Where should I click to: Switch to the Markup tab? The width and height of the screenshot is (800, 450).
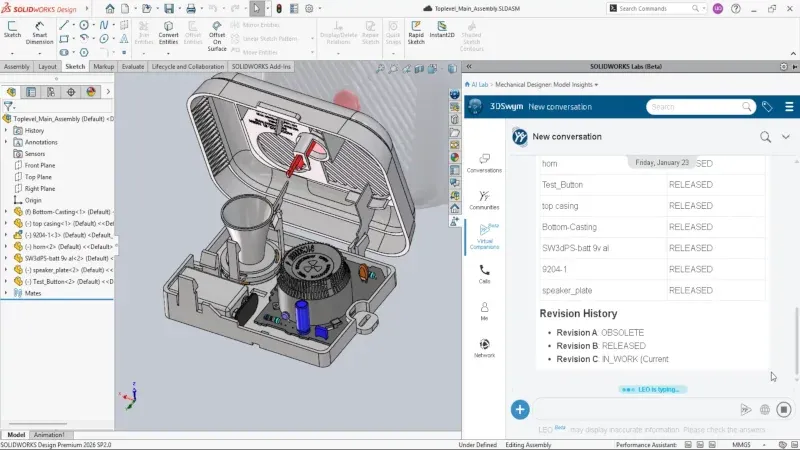click(x=104, y=66)
